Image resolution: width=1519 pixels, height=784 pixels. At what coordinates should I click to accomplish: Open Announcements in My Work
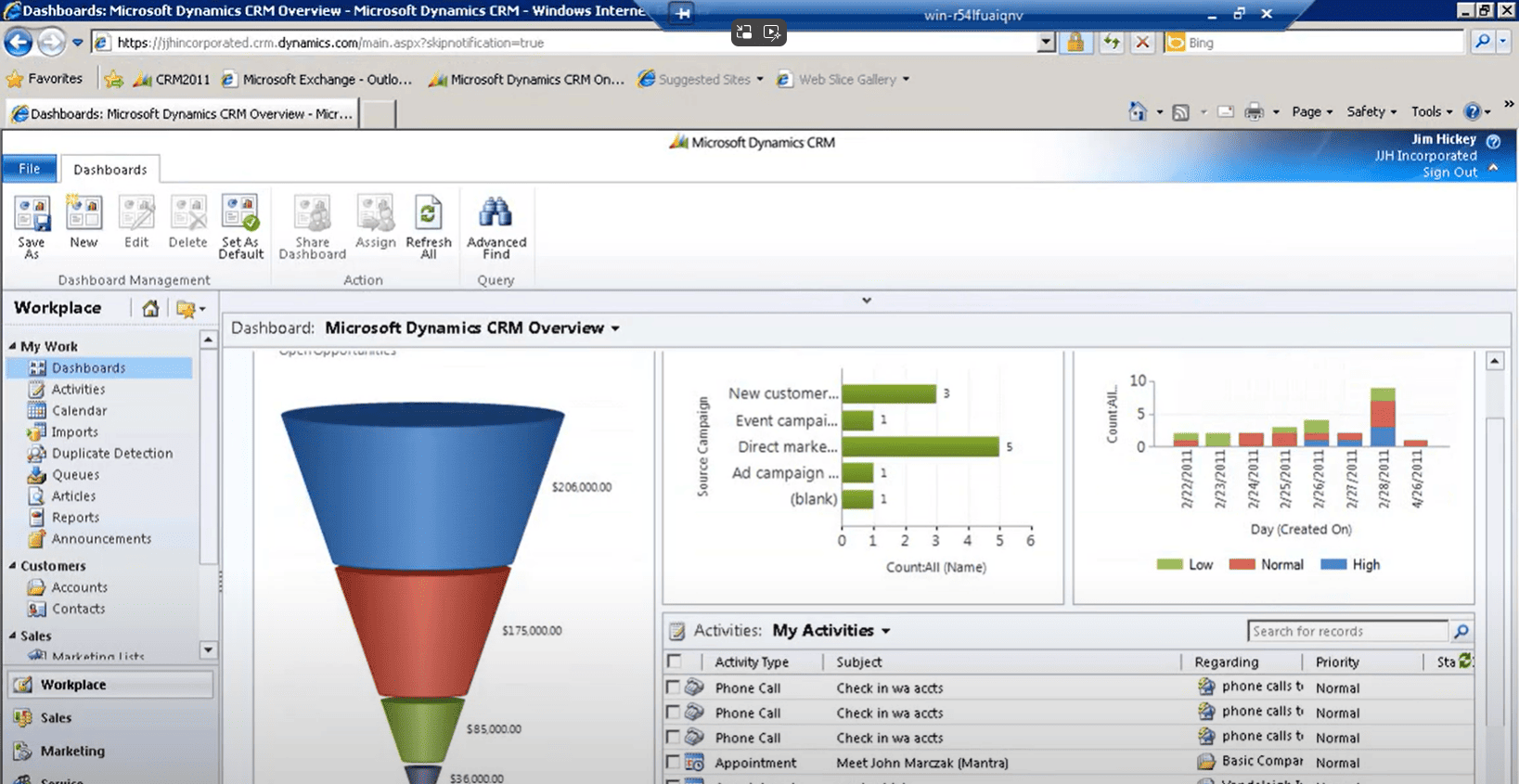click(101, 539)
